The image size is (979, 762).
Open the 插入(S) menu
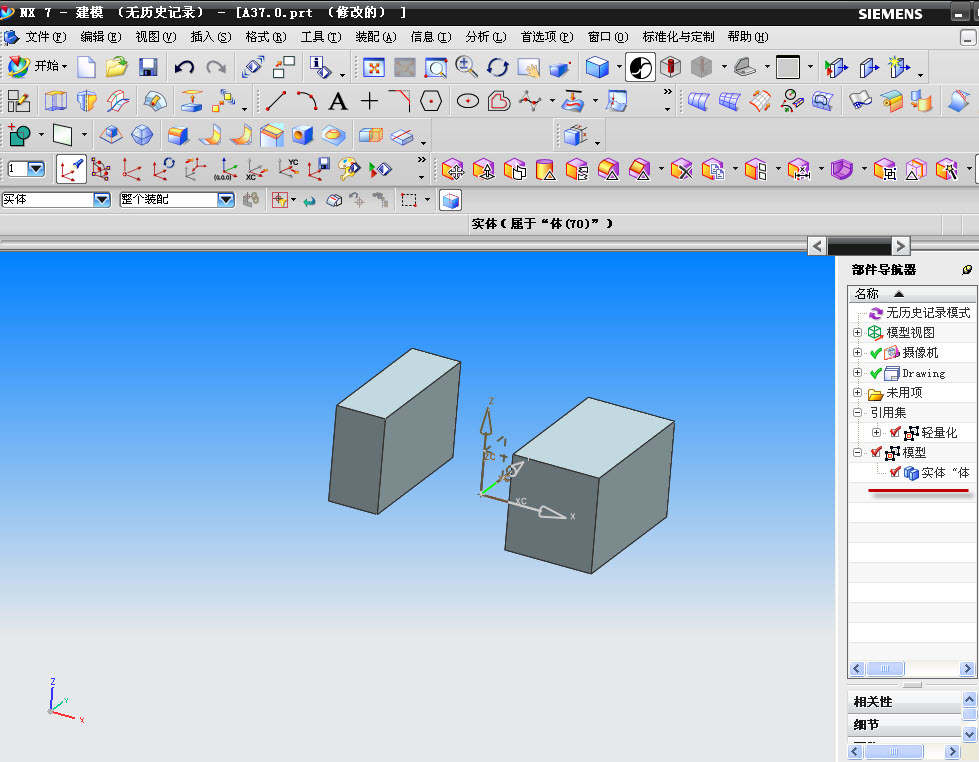click(x=211, y=37)
